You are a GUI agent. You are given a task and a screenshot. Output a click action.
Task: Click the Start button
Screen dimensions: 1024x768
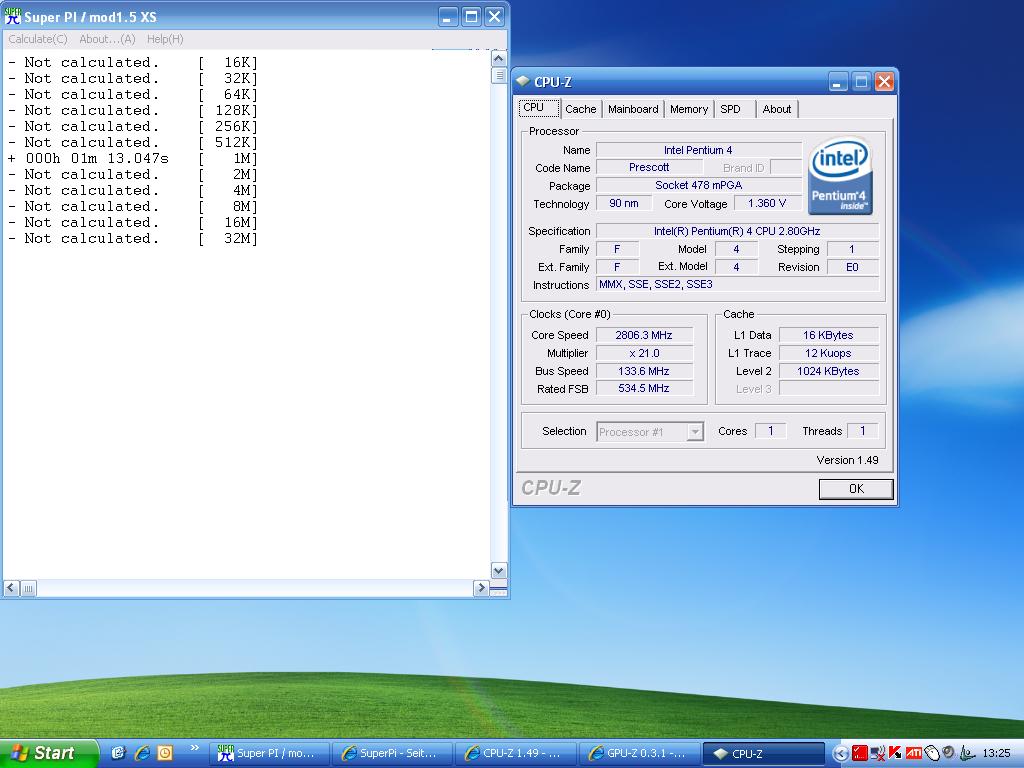(x=47, y=753)
